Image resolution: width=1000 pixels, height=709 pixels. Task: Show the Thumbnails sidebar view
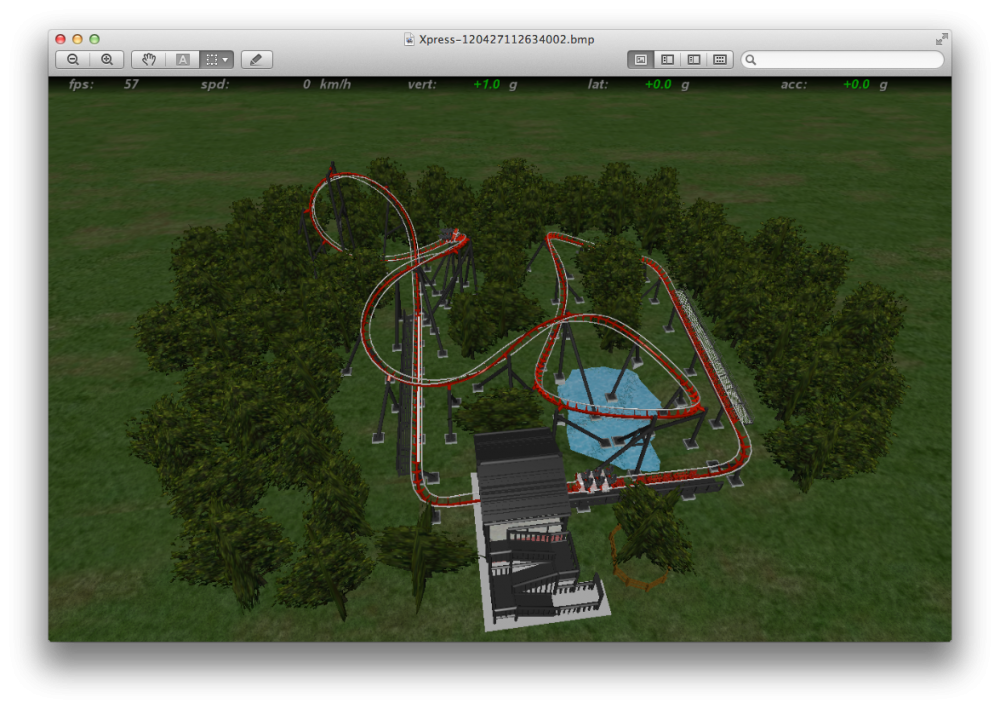click(x=667, y=60)
